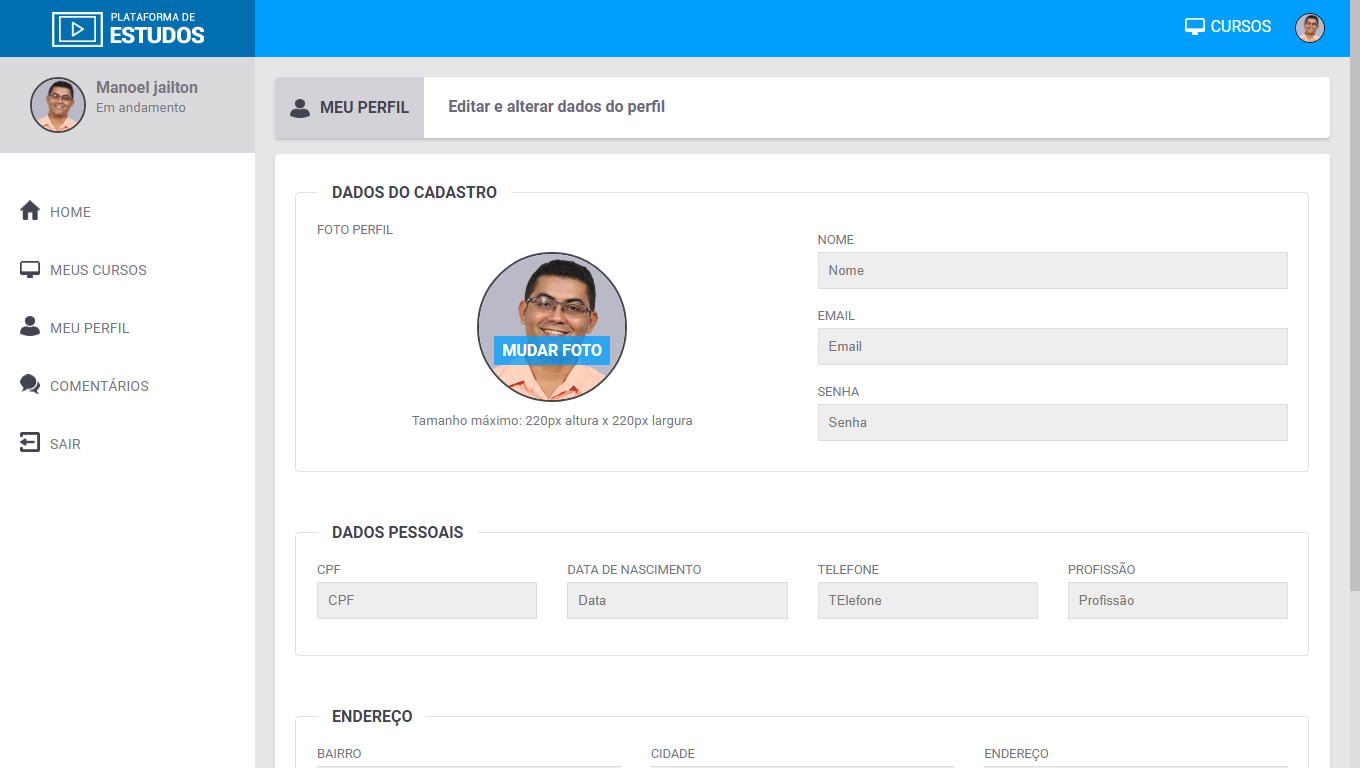The height and width of the screenshot is (768, 1360).
Task: Click the 'DADOS DO CADASTRO' heading
Action: click(x=414, y=193)
